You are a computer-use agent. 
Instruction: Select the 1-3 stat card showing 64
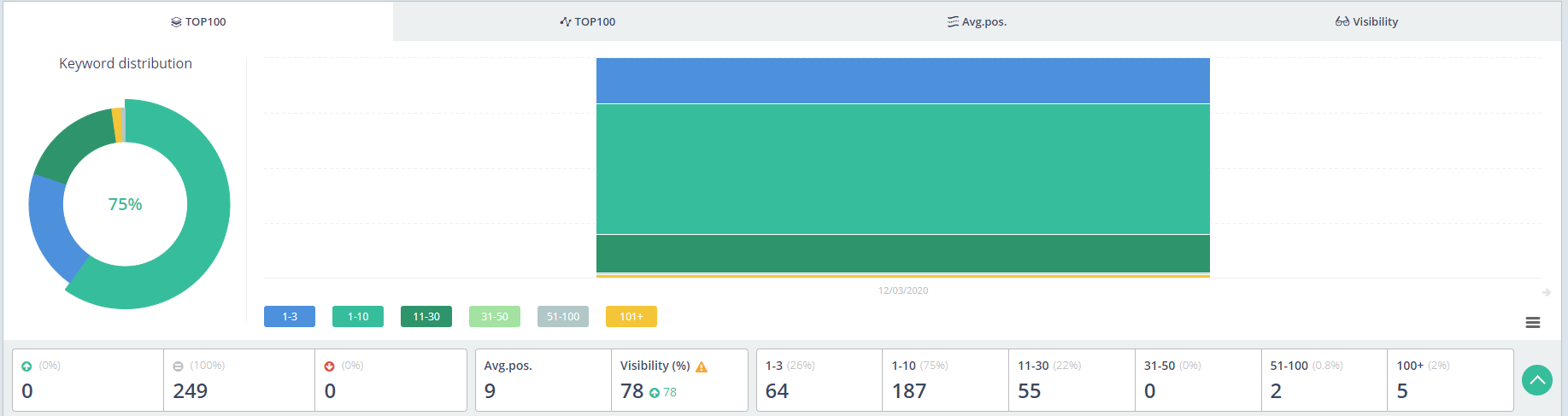819,380
